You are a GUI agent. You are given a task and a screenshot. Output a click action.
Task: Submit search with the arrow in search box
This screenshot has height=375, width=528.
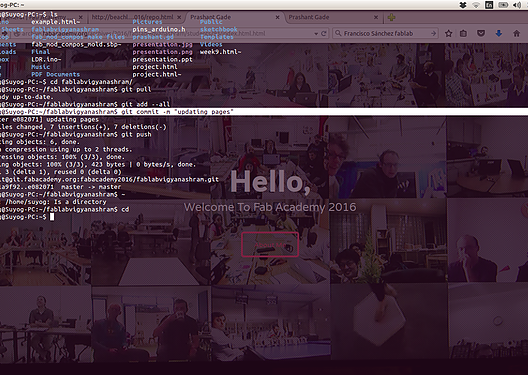pyautogui.click(x=433, y=33)
